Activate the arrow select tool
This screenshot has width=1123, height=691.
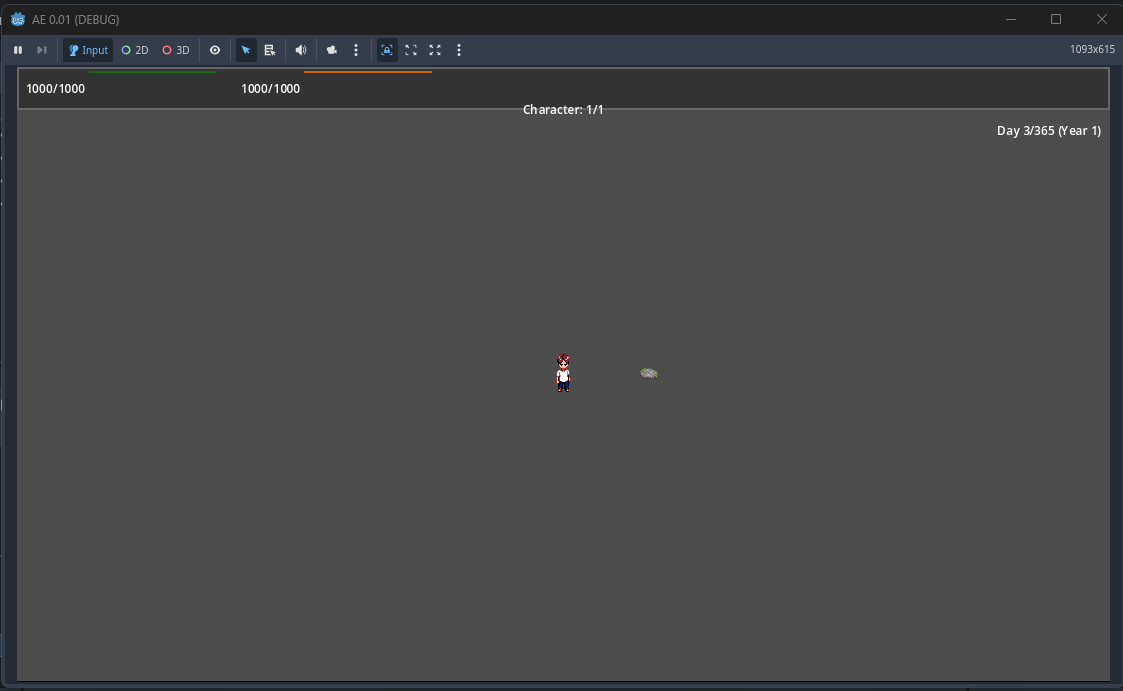(x=246, y=50)
